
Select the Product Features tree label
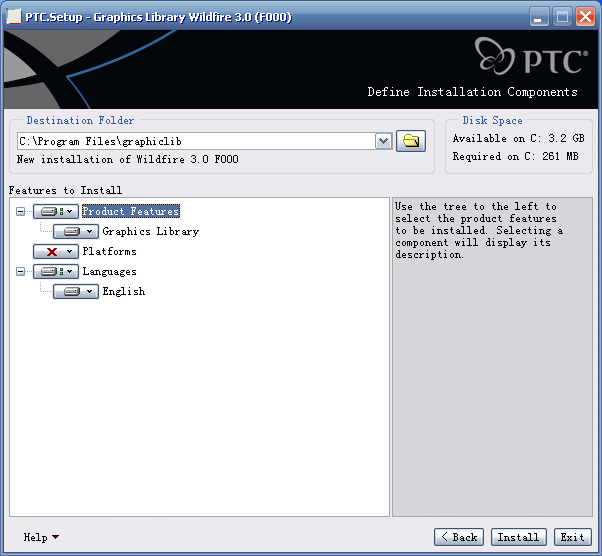point(130,211)
